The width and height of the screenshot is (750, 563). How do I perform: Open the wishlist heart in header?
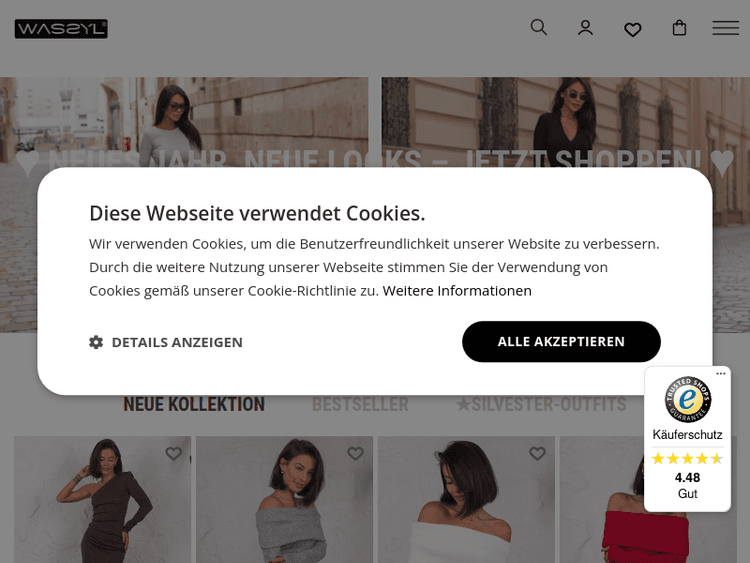click(632, 30)
